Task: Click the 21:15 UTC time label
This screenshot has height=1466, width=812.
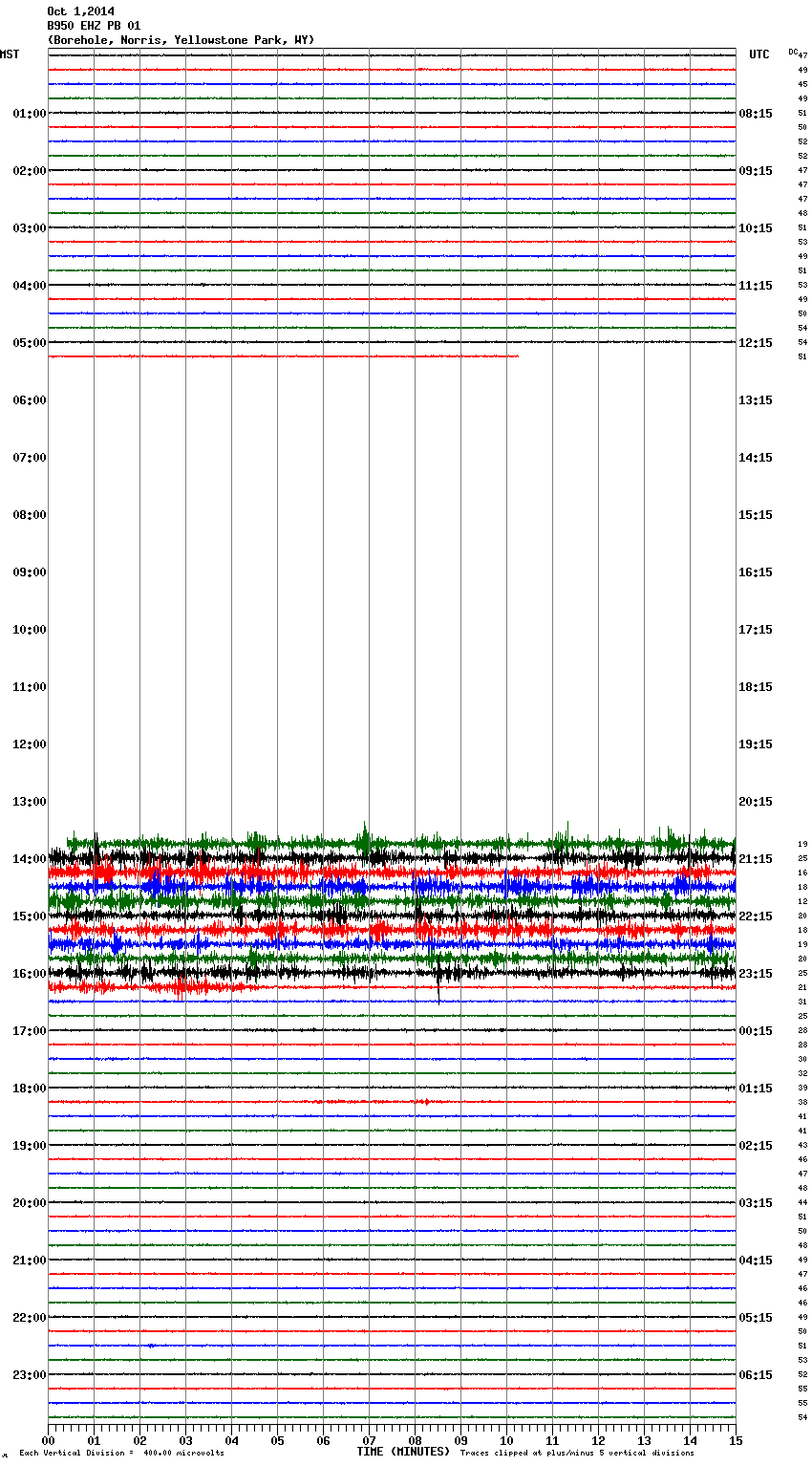Action: tap(756, 859)
